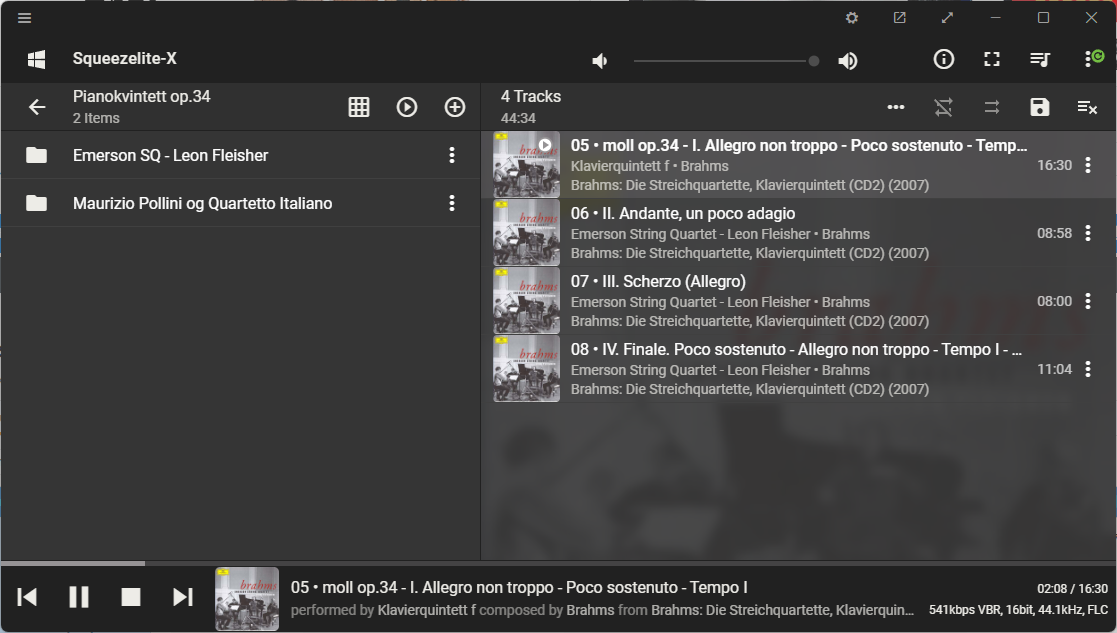Click the Windows player icon beside Squeezelite-X
The width and height of the screenshot is (1117, 633).
pyautogui.click(x=36, y=59)
